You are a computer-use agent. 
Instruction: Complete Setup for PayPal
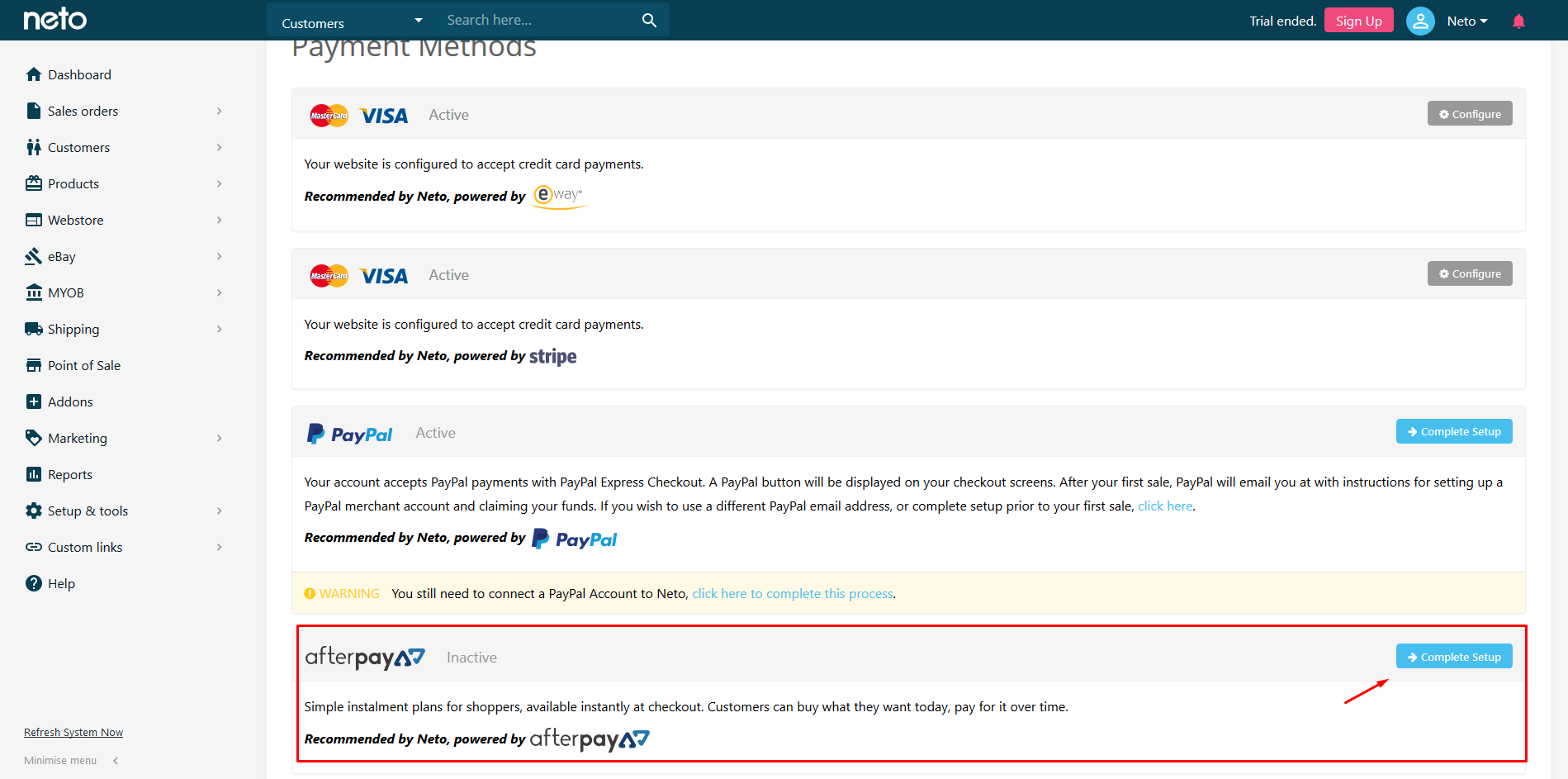coord(1454,431)
